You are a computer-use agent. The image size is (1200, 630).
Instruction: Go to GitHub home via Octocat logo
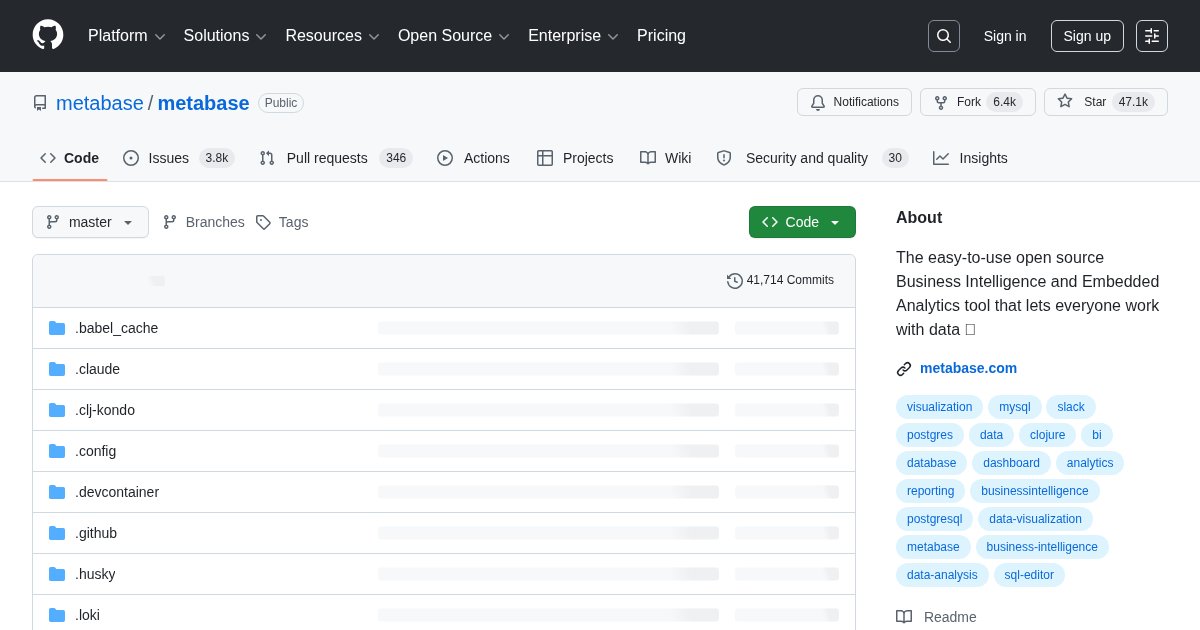pos(48,35)
